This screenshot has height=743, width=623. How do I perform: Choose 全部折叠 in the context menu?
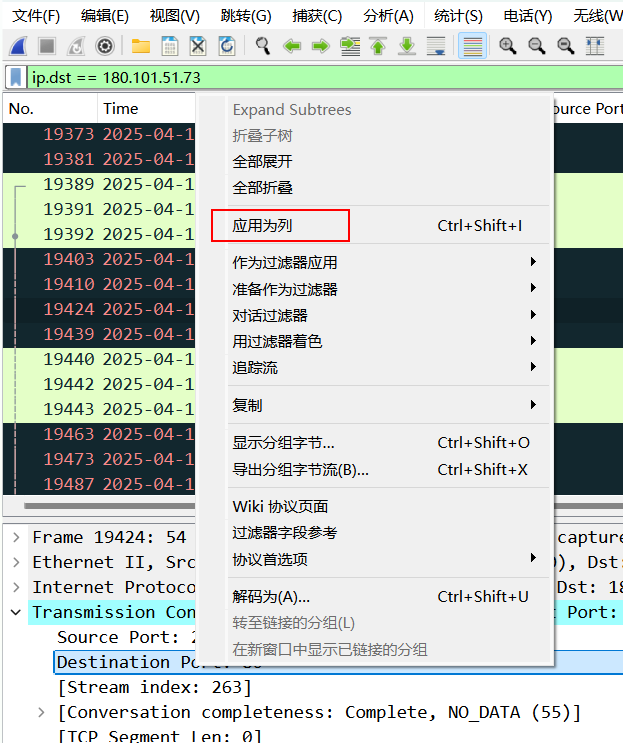tap(388, 188)
